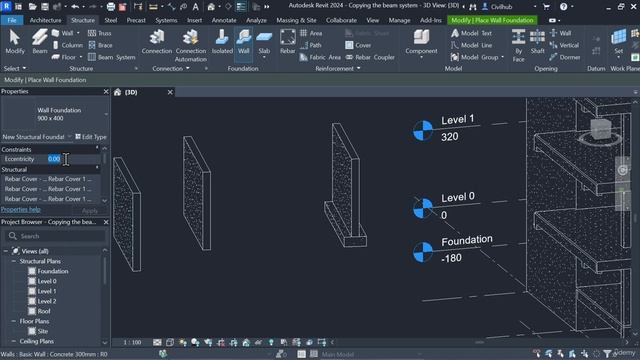640x360 pixels.
Task: Click the Rebar tool
Action: [287, 42]
